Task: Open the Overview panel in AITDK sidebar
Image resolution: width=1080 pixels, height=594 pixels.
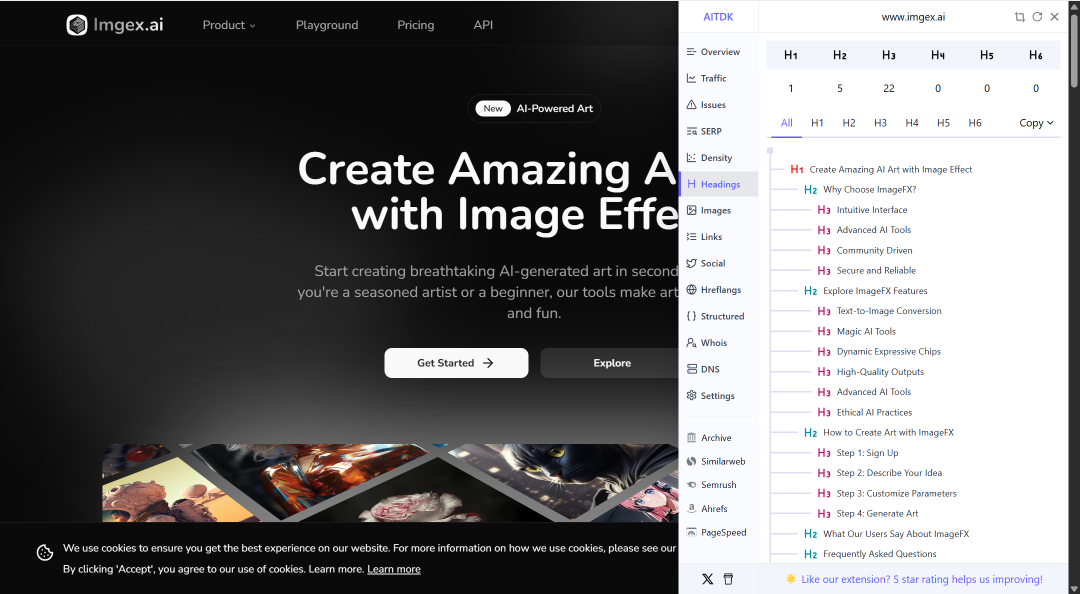Action: pyautogui.click(x=718, y=52)
